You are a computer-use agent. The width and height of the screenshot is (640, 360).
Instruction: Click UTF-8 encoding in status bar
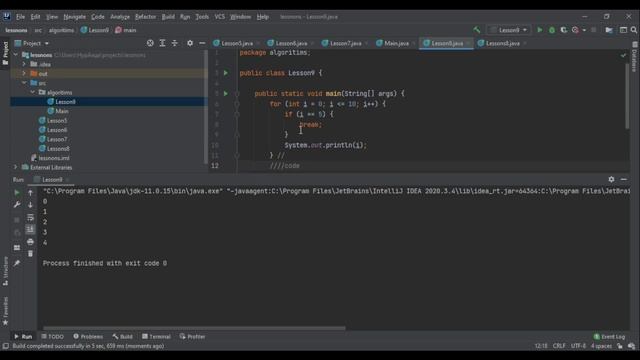578,346
